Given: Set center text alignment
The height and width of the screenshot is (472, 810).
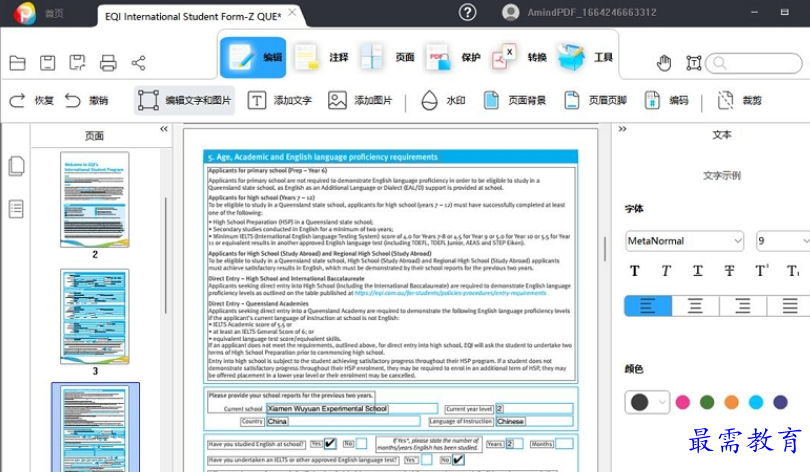Looking at the screenshot, I should click(695, 306).
